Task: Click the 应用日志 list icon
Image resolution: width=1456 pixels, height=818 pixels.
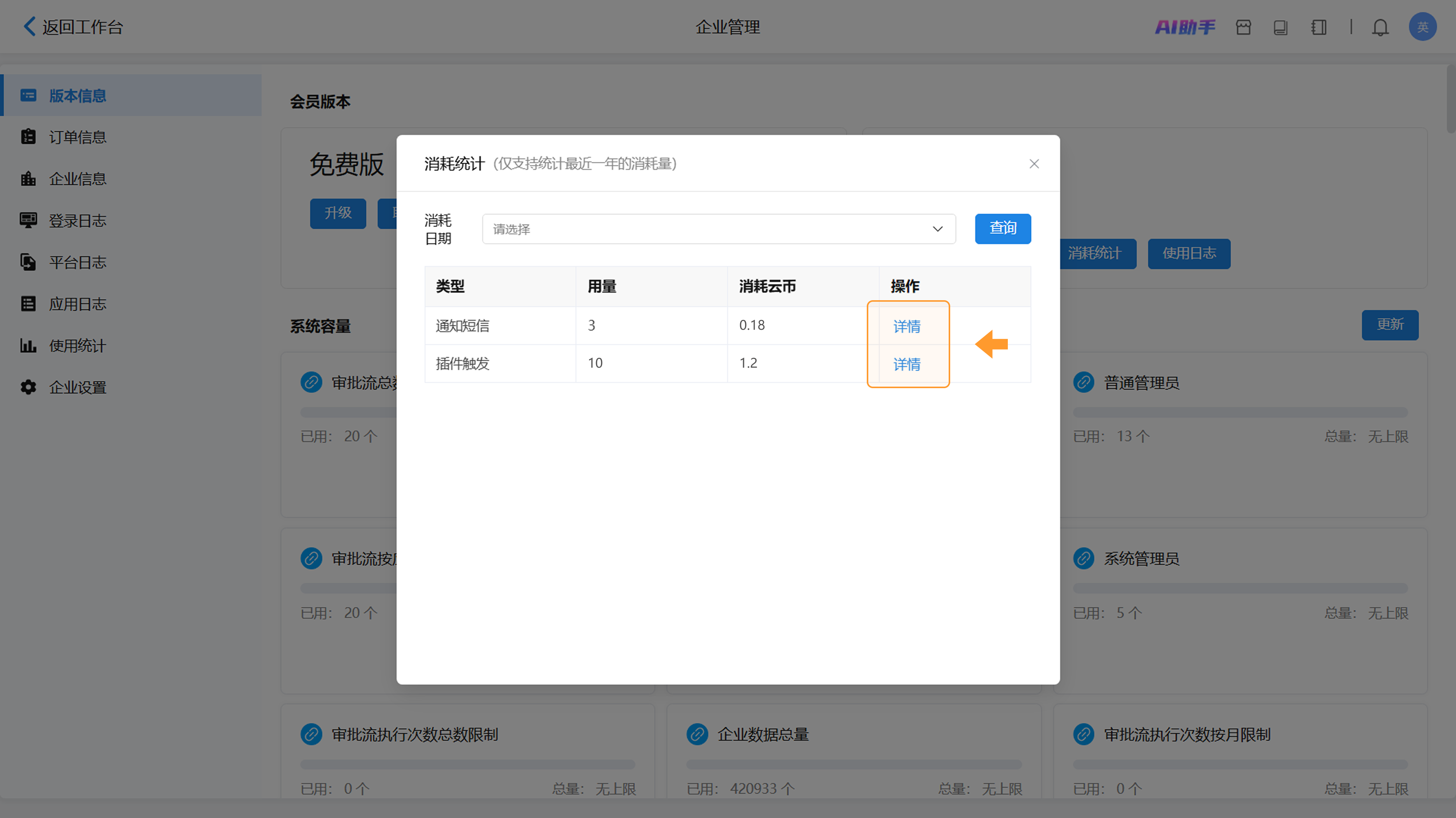Action: tap(28, 304)
